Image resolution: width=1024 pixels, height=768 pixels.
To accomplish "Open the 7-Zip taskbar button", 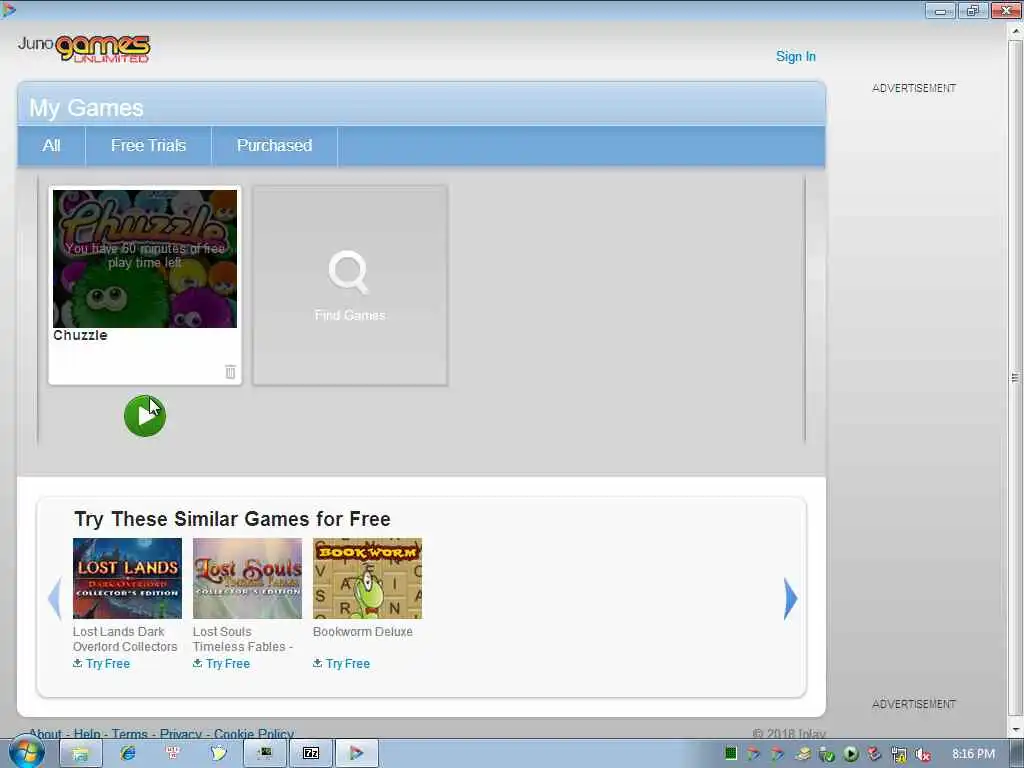I will click(311, 754).
